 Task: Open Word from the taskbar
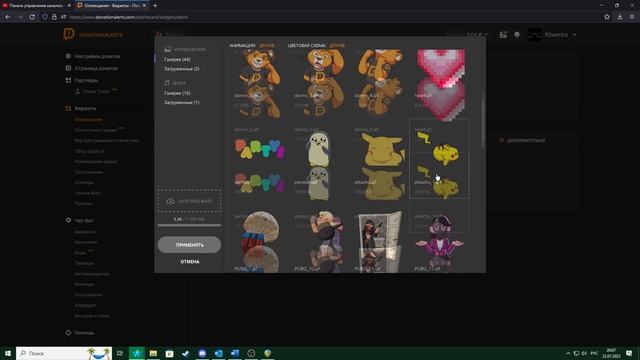pos(235,353)
